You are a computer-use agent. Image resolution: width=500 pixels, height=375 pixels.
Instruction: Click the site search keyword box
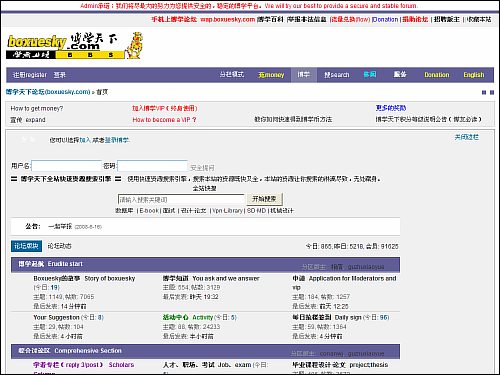(181, 199)
